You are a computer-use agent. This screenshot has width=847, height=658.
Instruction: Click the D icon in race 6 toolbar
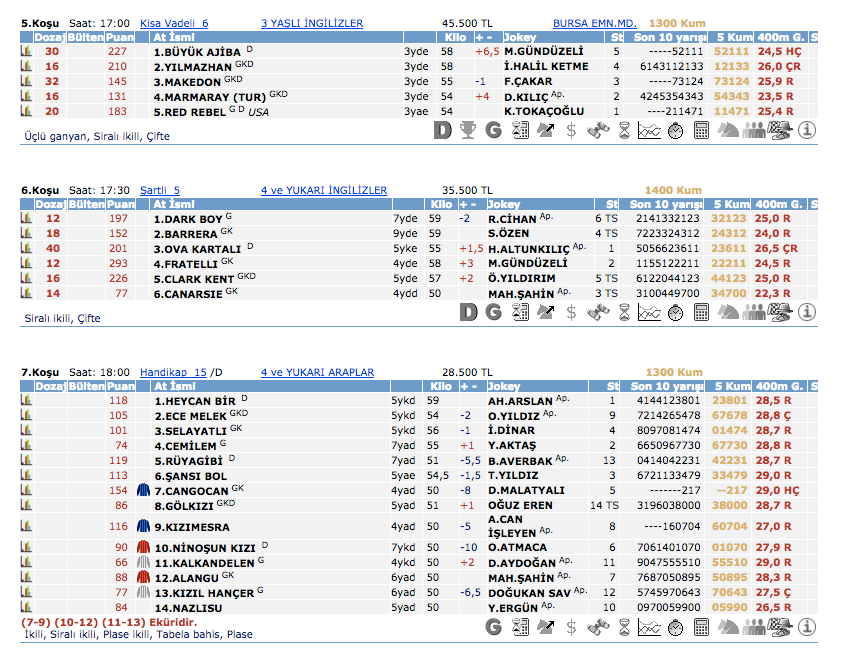(x=468, y=312)
